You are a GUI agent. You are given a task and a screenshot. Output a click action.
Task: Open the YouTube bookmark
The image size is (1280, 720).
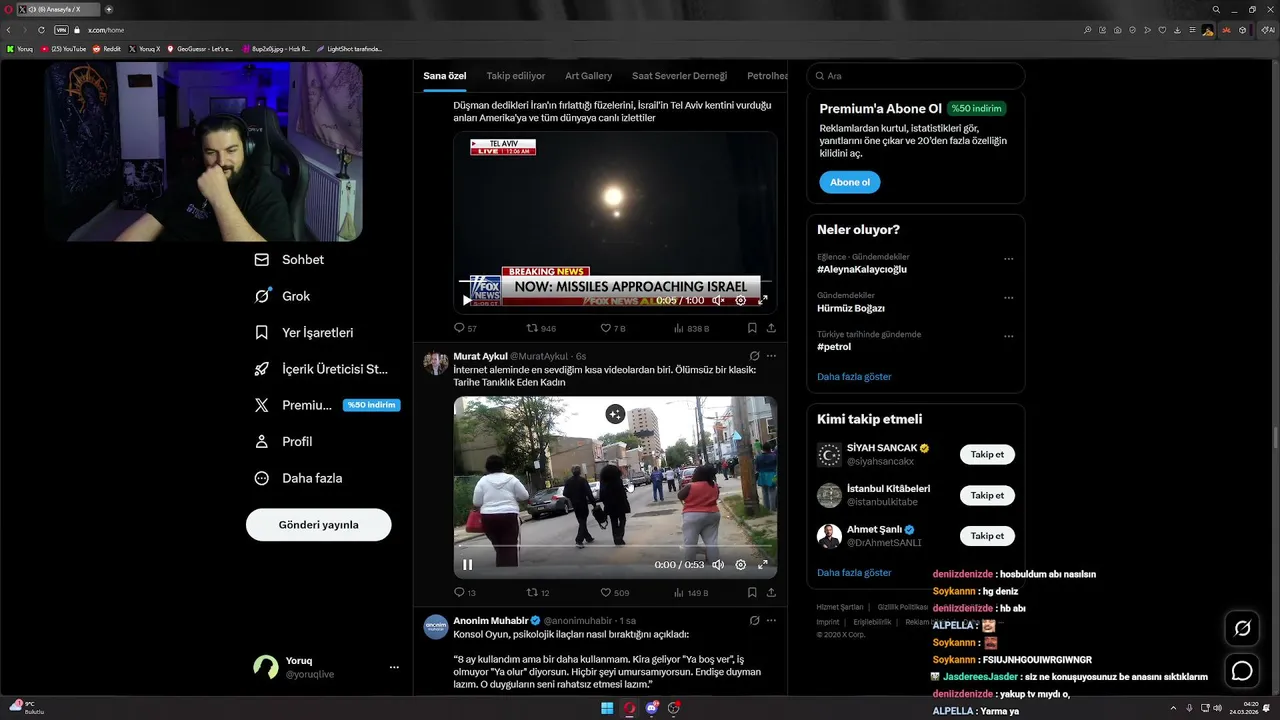coord(64,48)
